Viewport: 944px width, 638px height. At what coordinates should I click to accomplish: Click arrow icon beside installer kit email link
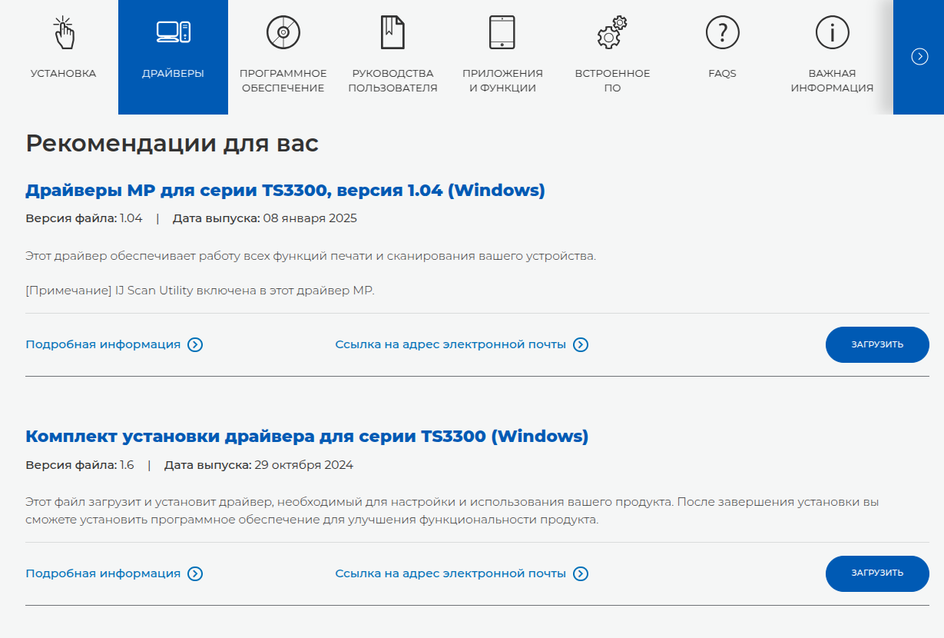[580, 574]
